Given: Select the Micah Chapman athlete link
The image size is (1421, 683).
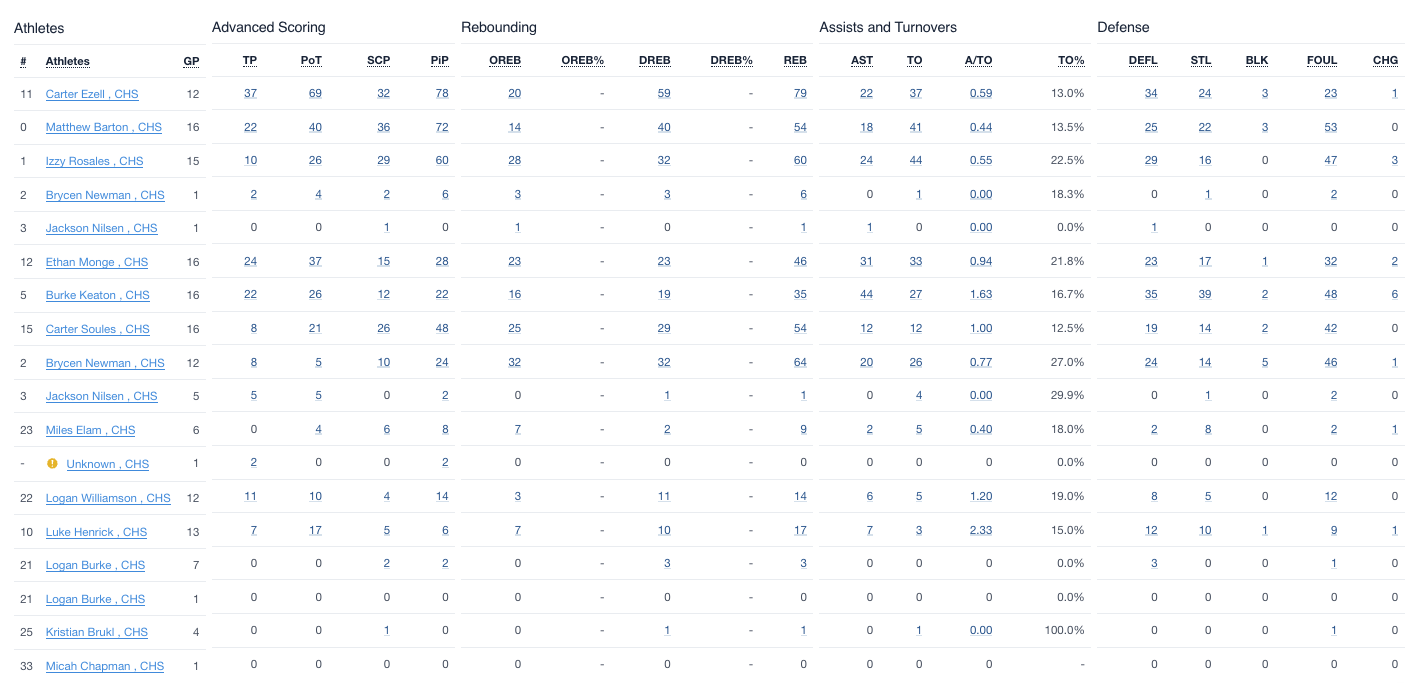Looking at the screenshot, I should [x=104, y=666].
